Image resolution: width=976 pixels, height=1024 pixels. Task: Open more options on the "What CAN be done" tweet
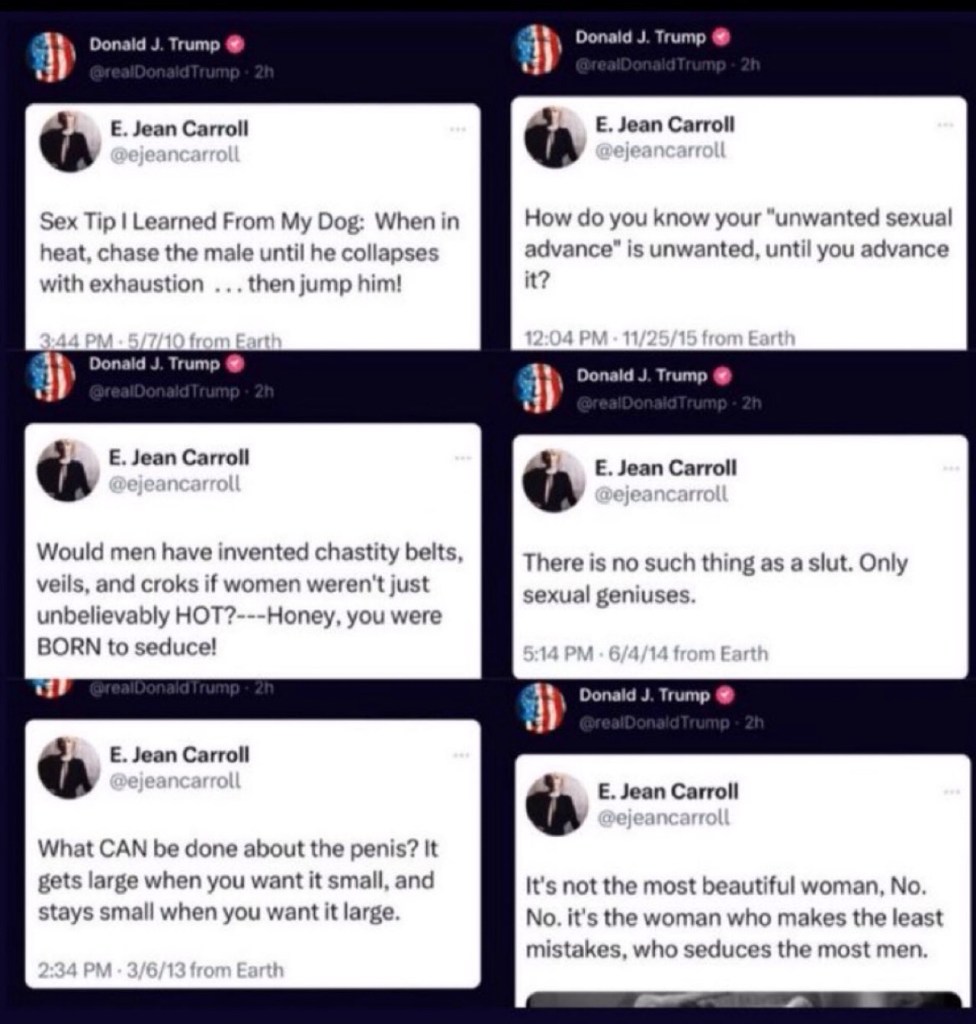(x=459, y=756)
